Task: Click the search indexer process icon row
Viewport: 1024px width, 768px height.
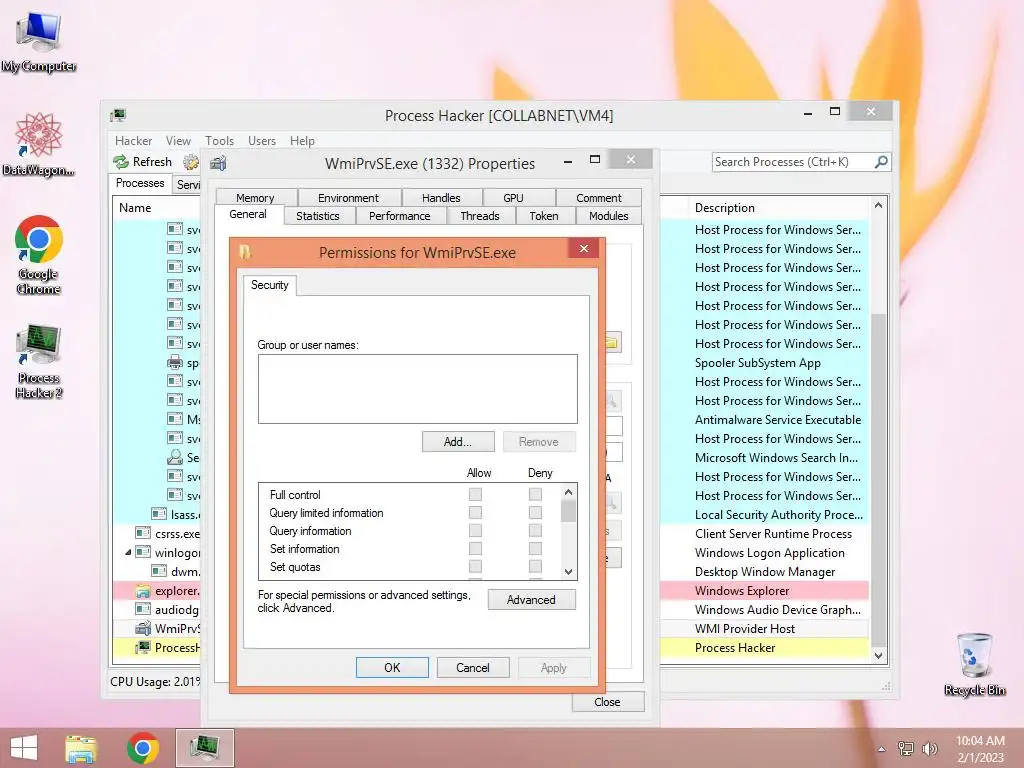Action: (x=174, y=457)
